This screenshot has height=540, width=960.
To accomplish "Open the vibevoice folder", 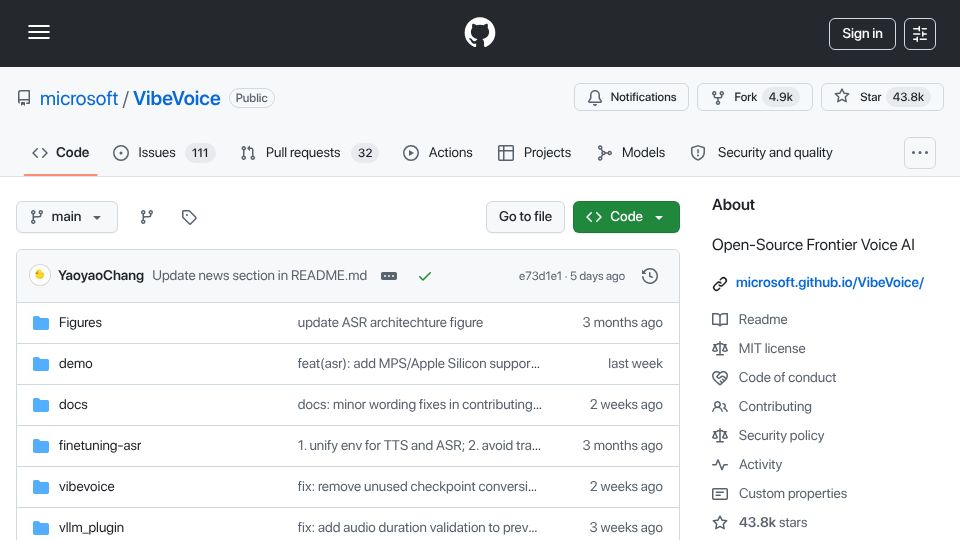I will (86, 487).
